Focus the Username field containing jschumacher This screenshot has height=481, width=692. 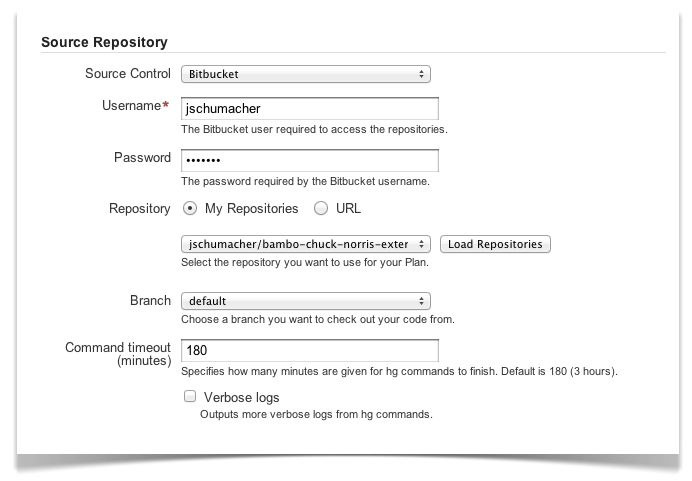pyautogui.click(x=309, y=109)
